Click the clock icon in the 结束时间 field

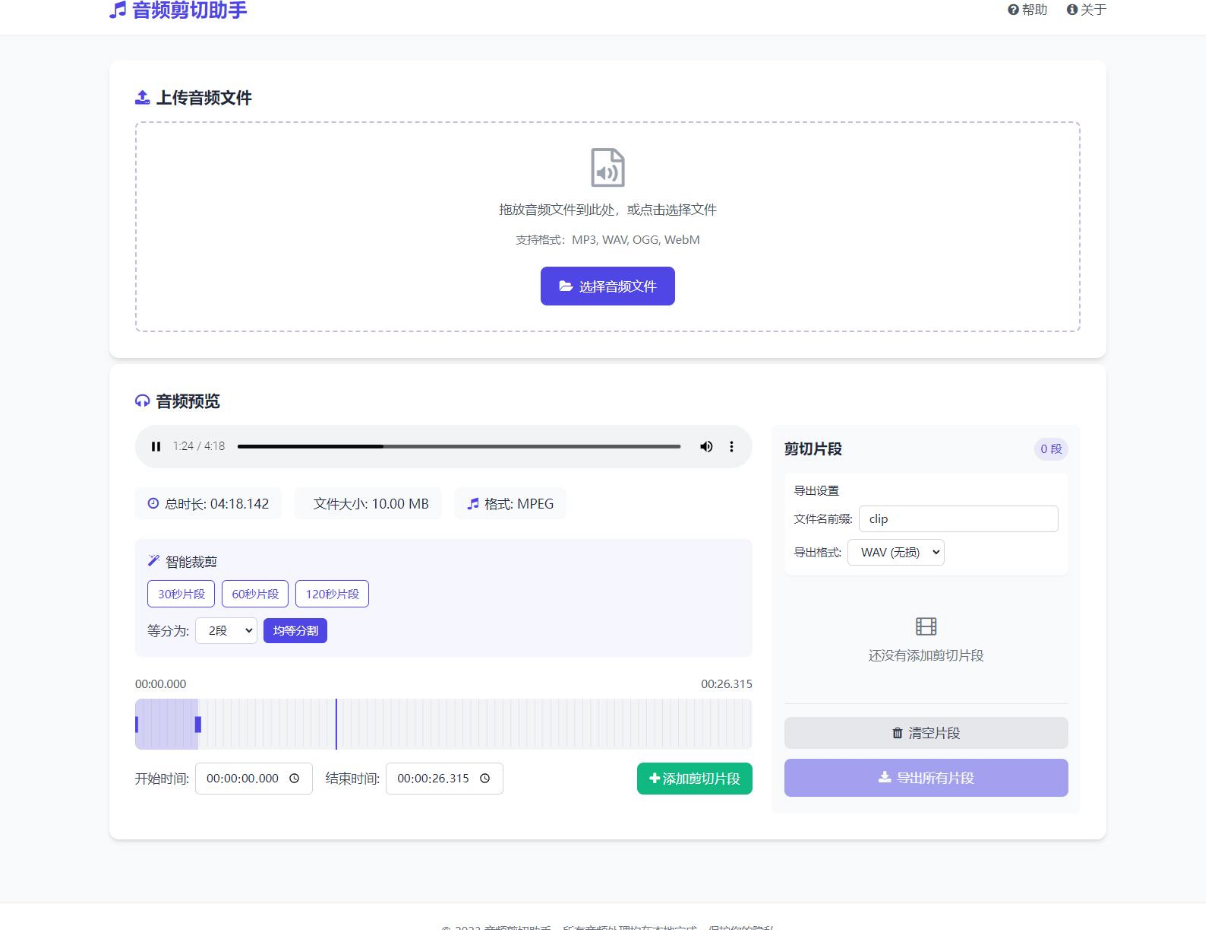pyautogui.click(x=485, y=778)
